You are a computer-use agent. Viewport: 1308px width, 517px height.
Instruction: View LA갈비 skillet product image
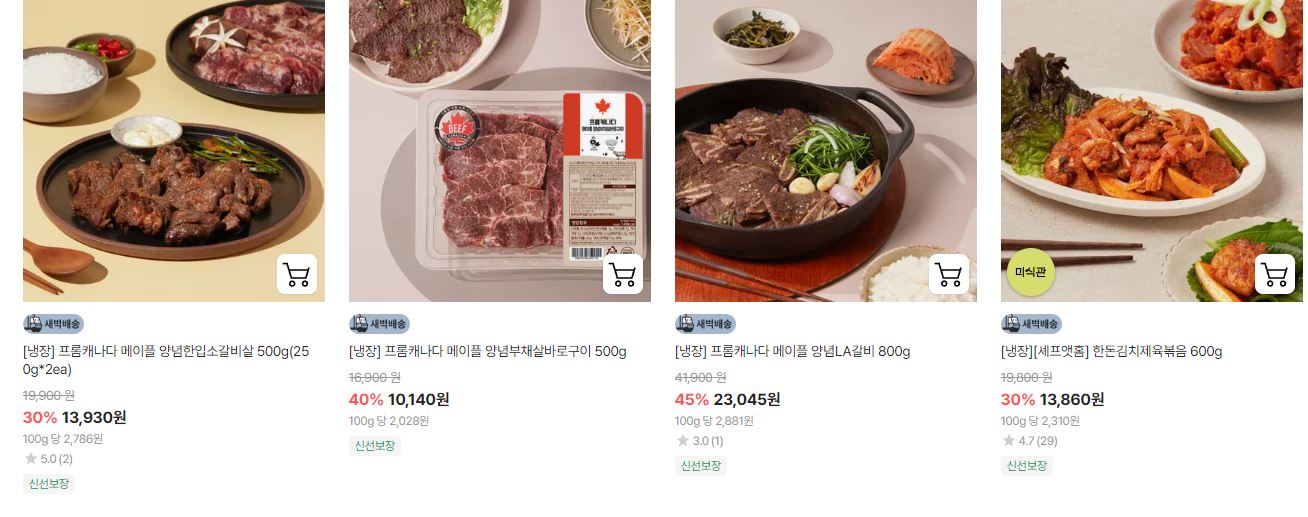point(826,151)
